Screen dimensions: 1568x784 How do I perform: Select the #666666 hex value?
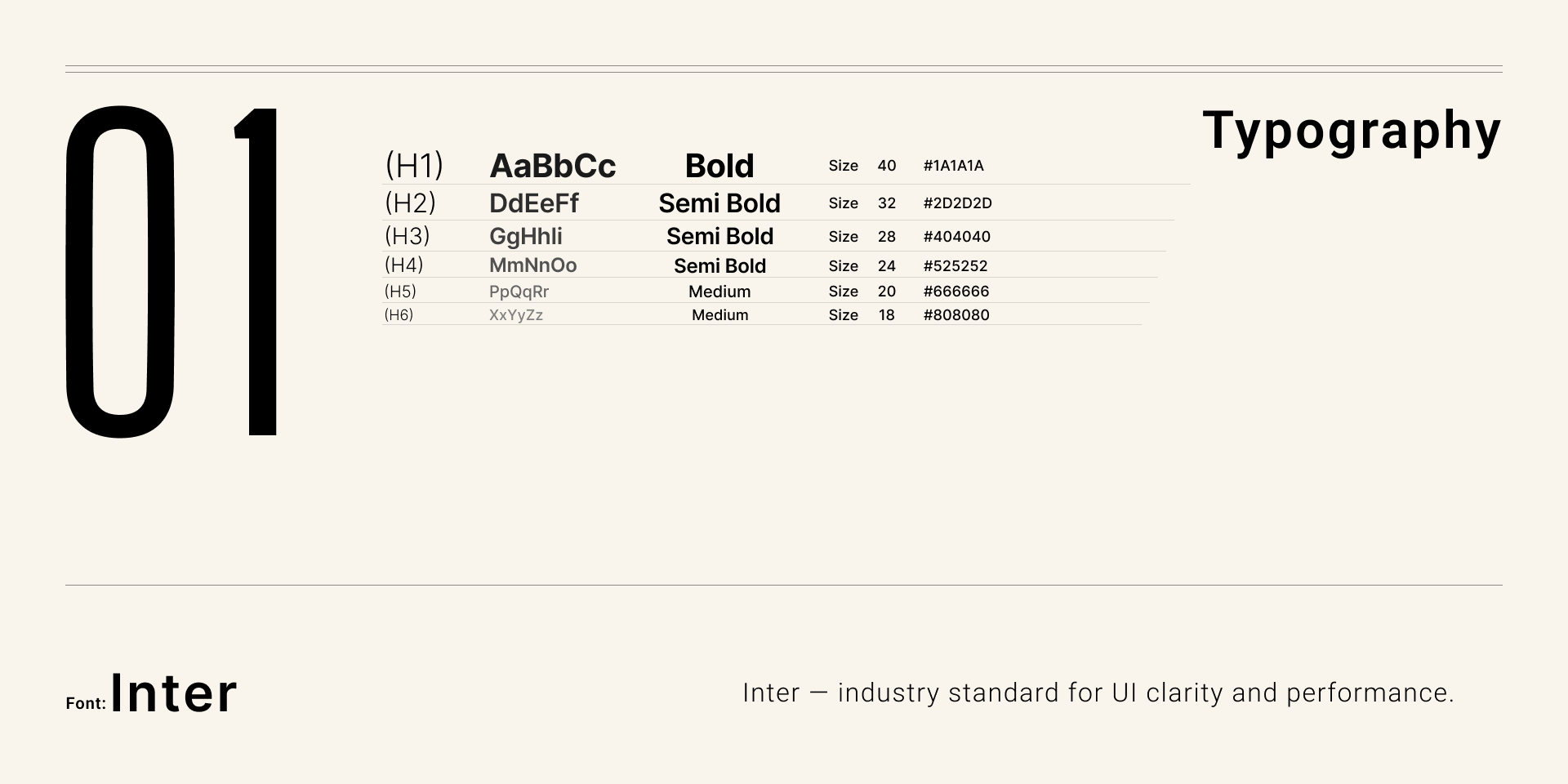956,292
